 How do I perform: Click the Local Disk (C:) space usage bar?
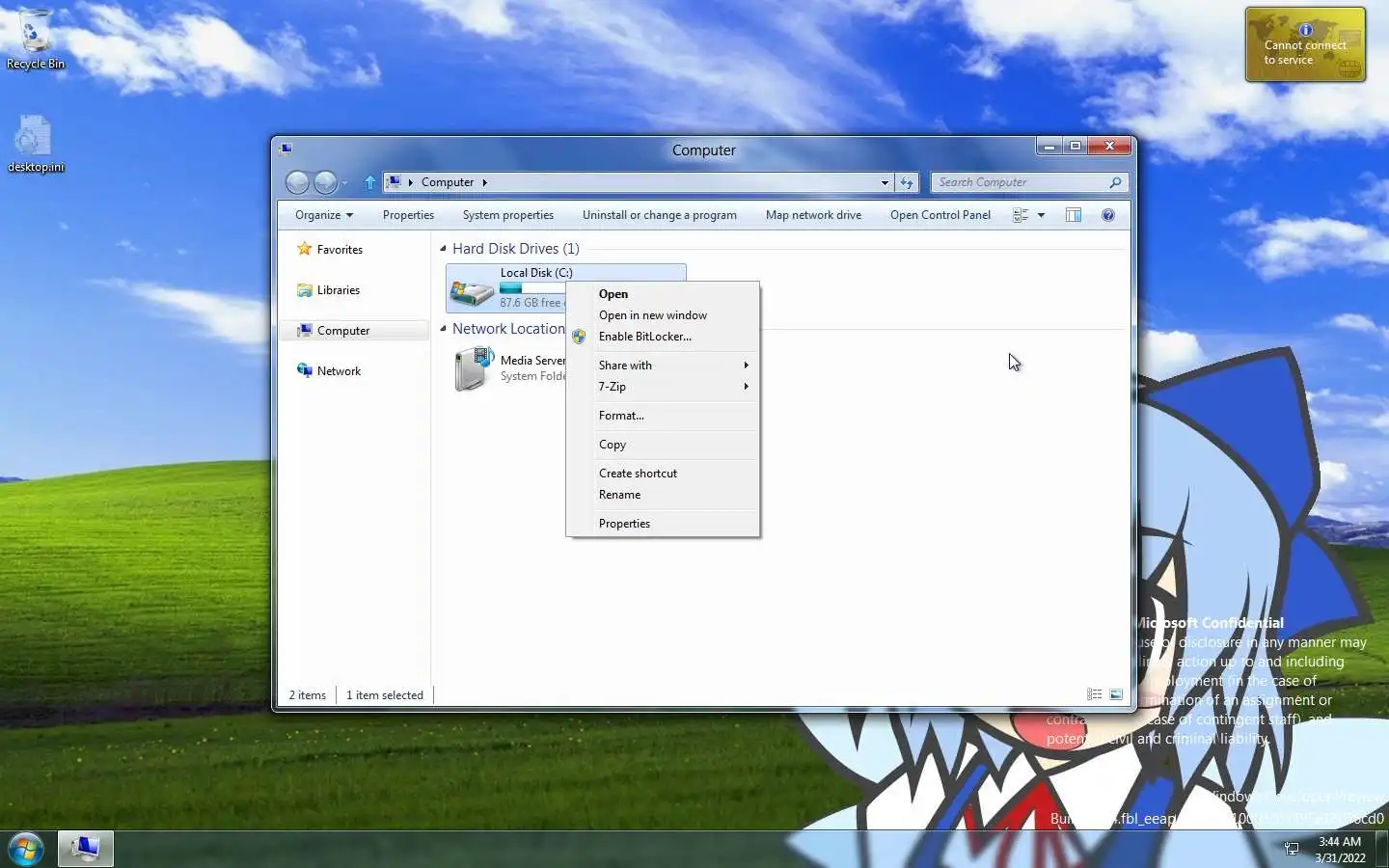click(x=532, y=287)
